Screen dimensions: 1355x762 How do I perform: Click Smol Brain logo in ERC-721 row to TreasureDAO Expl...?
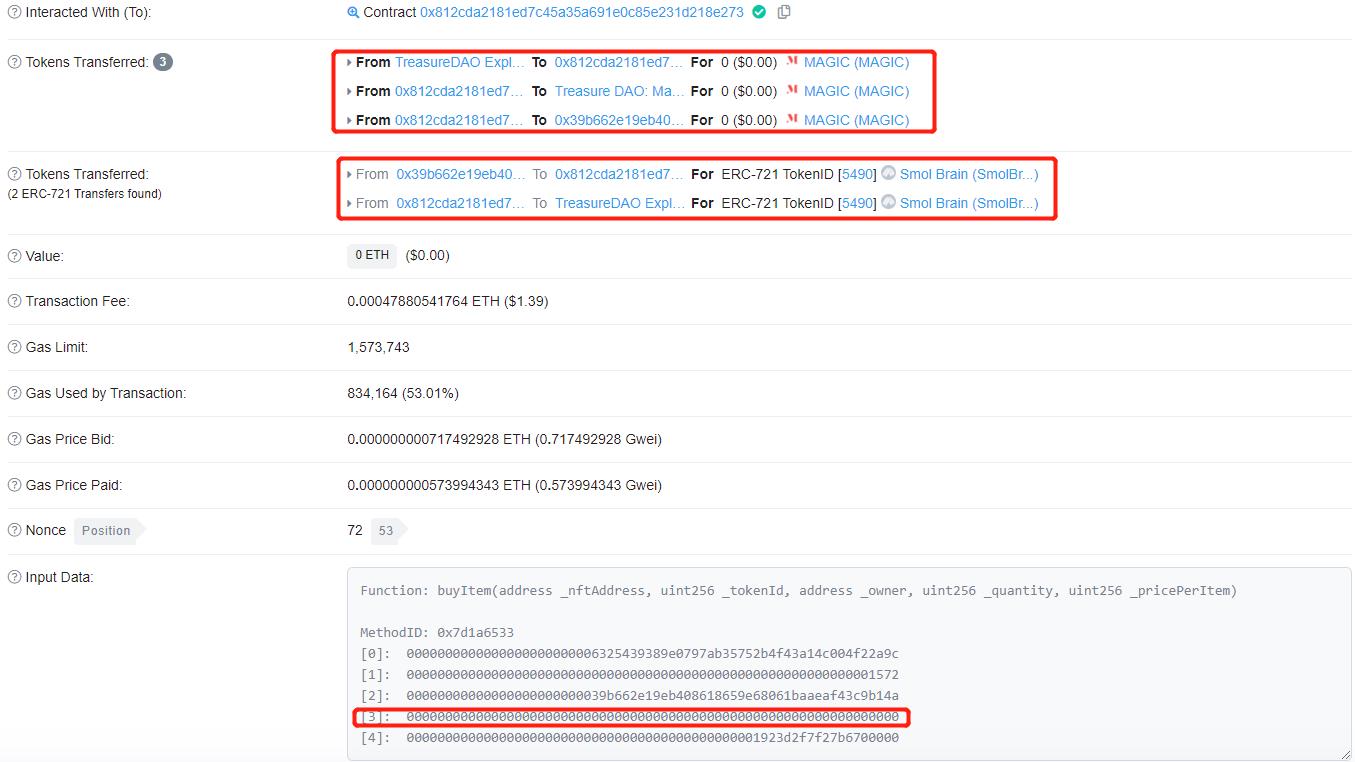[888, 202]
